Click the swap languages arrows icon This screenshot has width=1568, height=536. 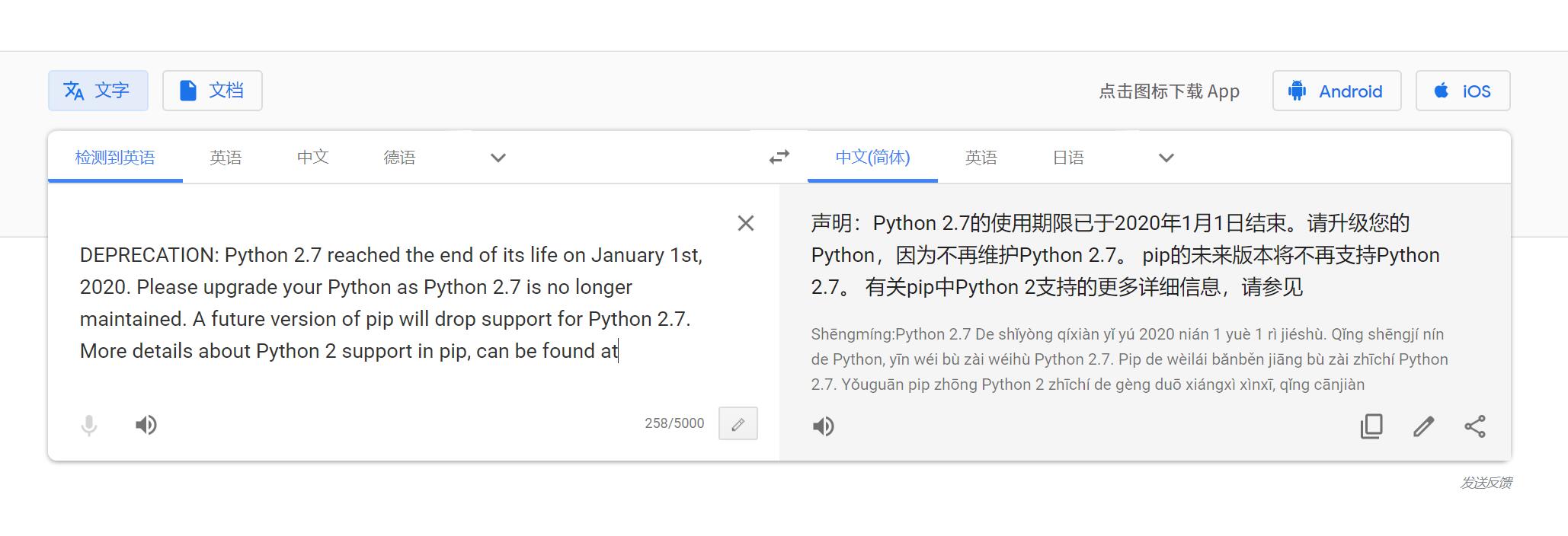point(779,158)
